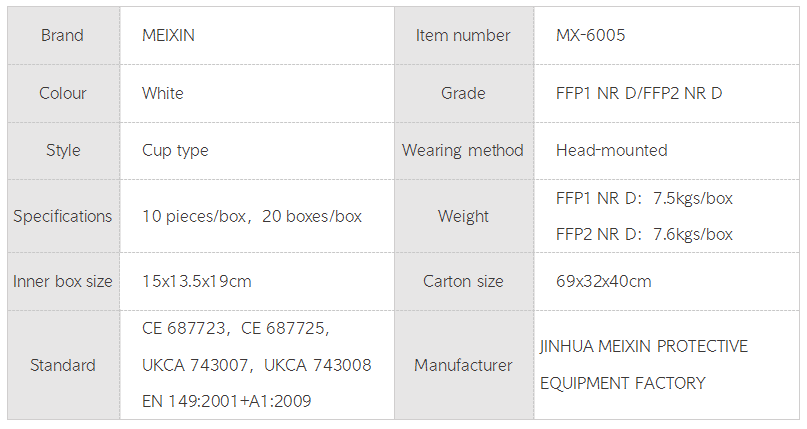Select the White colour value
807x429 pixels.
[x=163, y=93]
